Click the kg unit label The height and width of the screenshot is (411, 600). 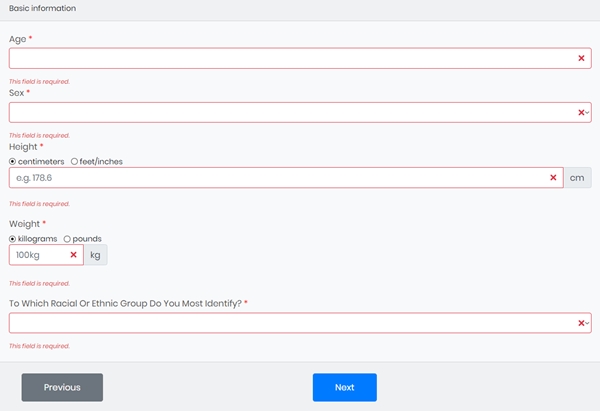[95, 255]
